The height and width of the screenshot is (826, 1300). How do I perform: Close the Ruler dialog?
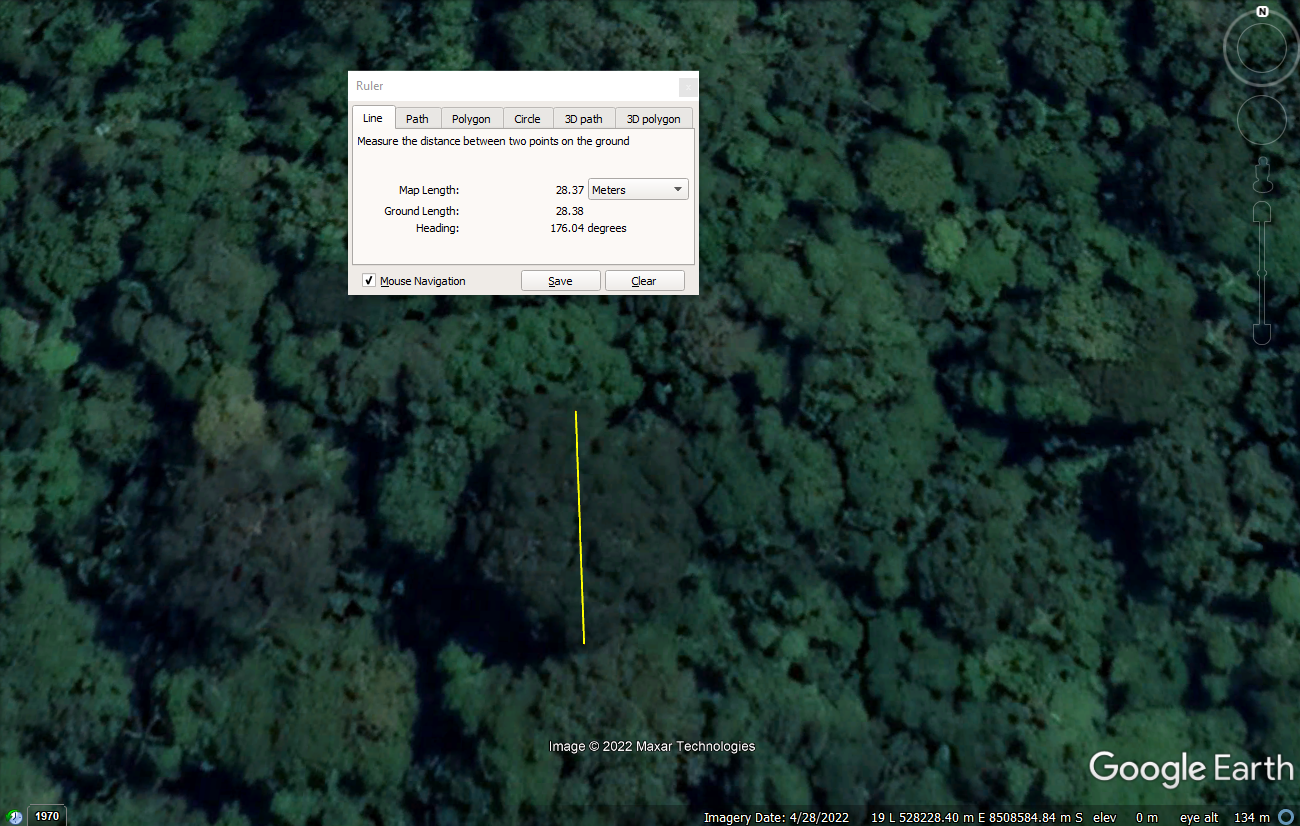pos(686,87)
